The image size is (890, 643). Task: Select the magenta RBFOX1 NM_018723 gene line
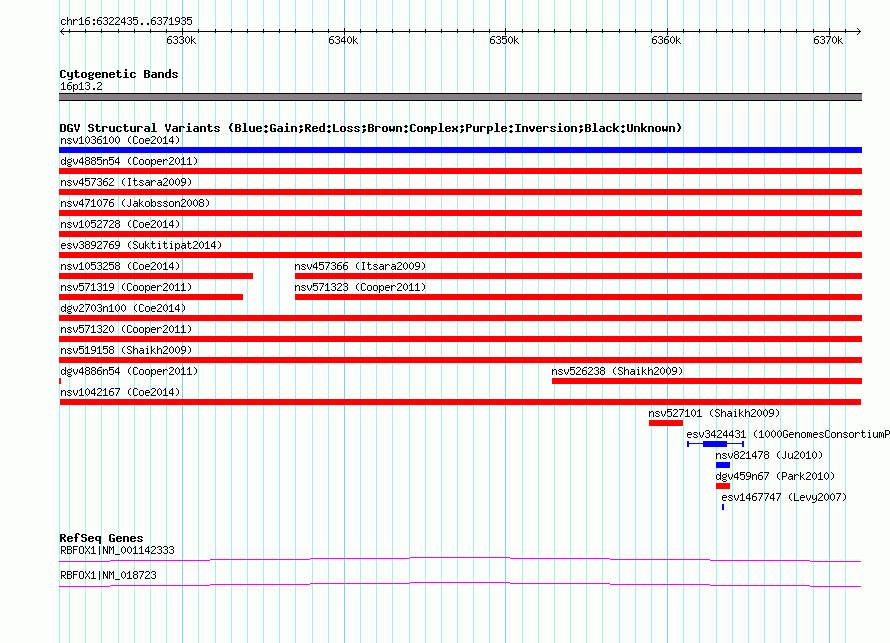(460, 585)
